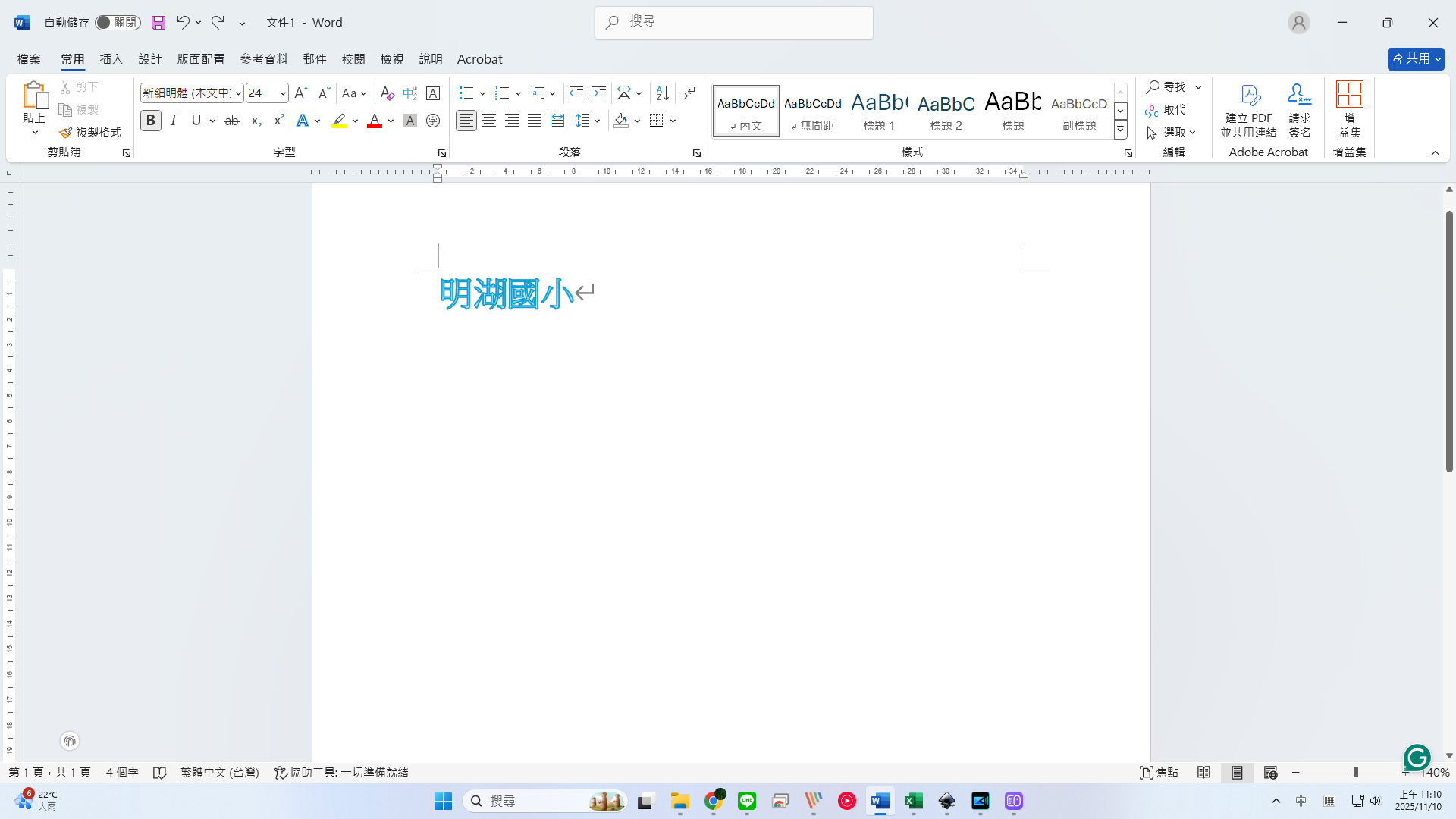Image resolution: width=1456 pixels, height=819 pixels.
Task: Click the Excel icon in the taskbar
Action: (913, 801)
